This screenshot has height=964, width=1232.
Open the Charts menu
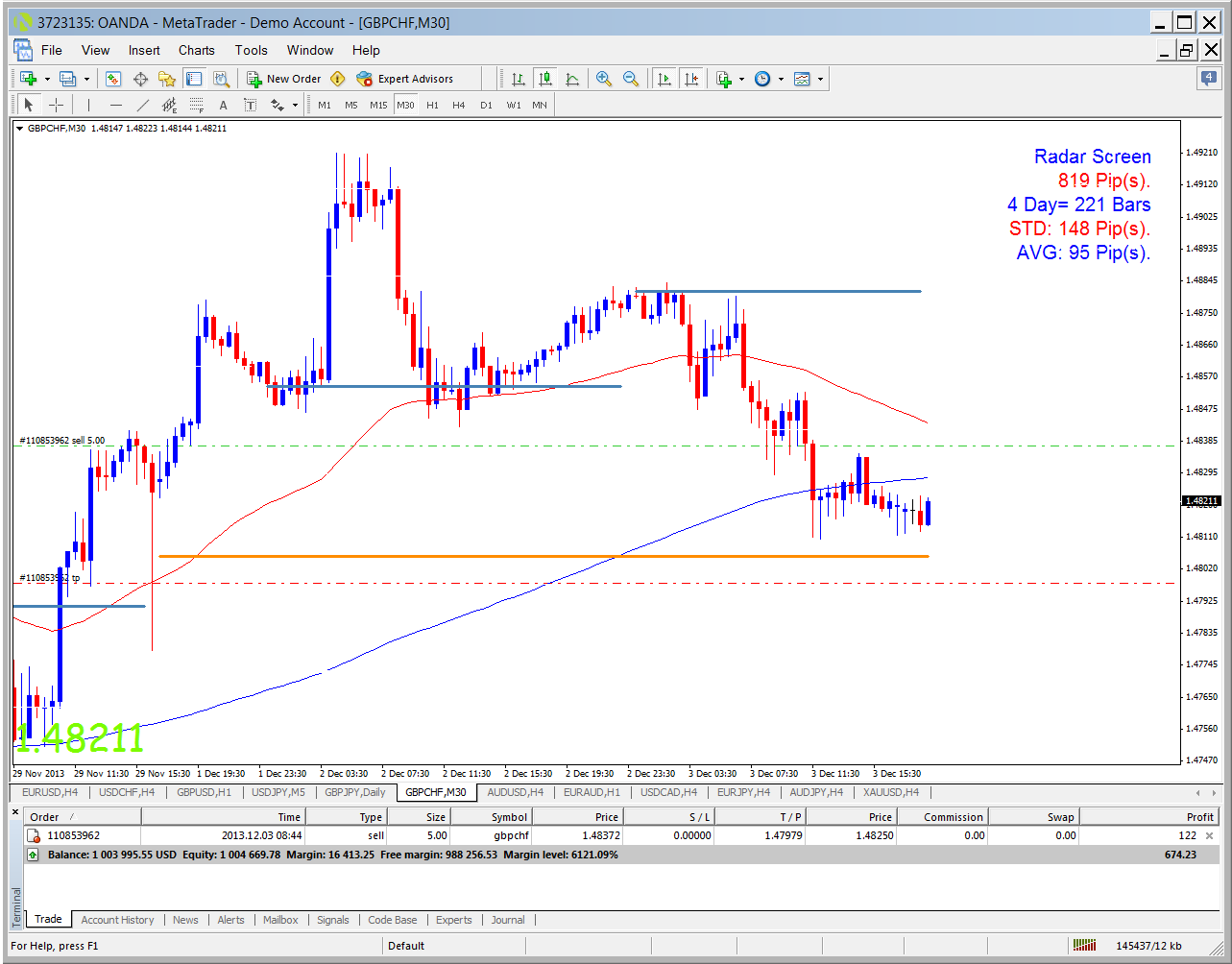click(197, 50)
